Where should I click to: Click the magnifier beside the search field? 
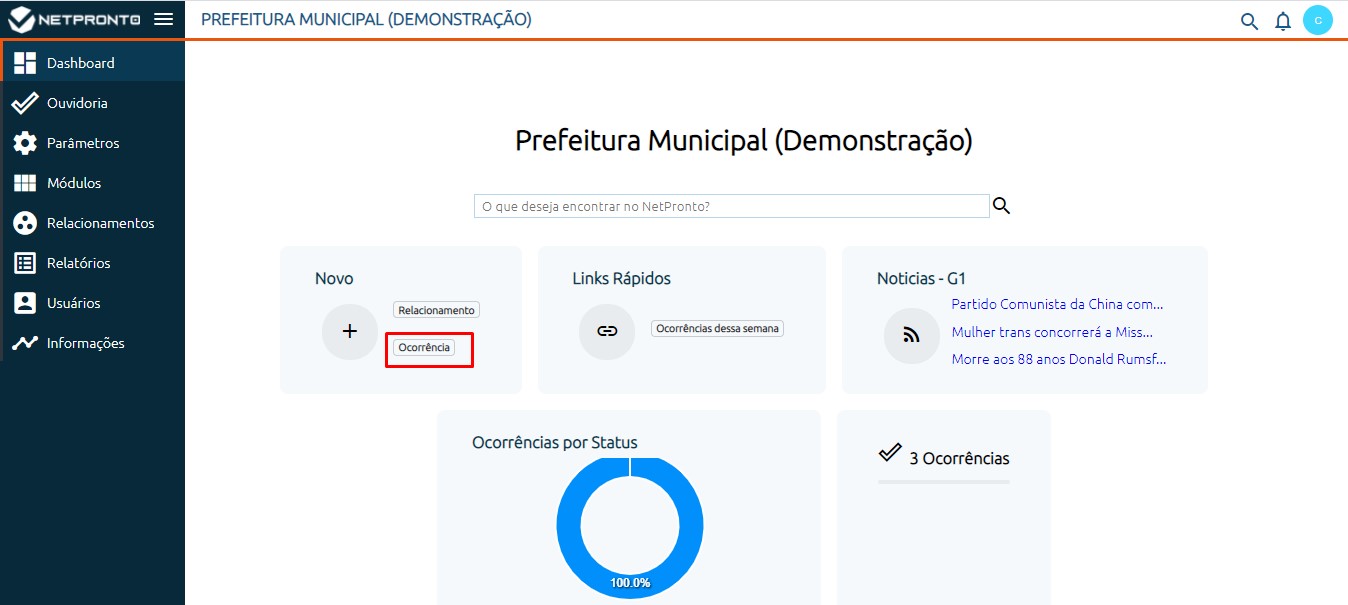coord(1001,205)
